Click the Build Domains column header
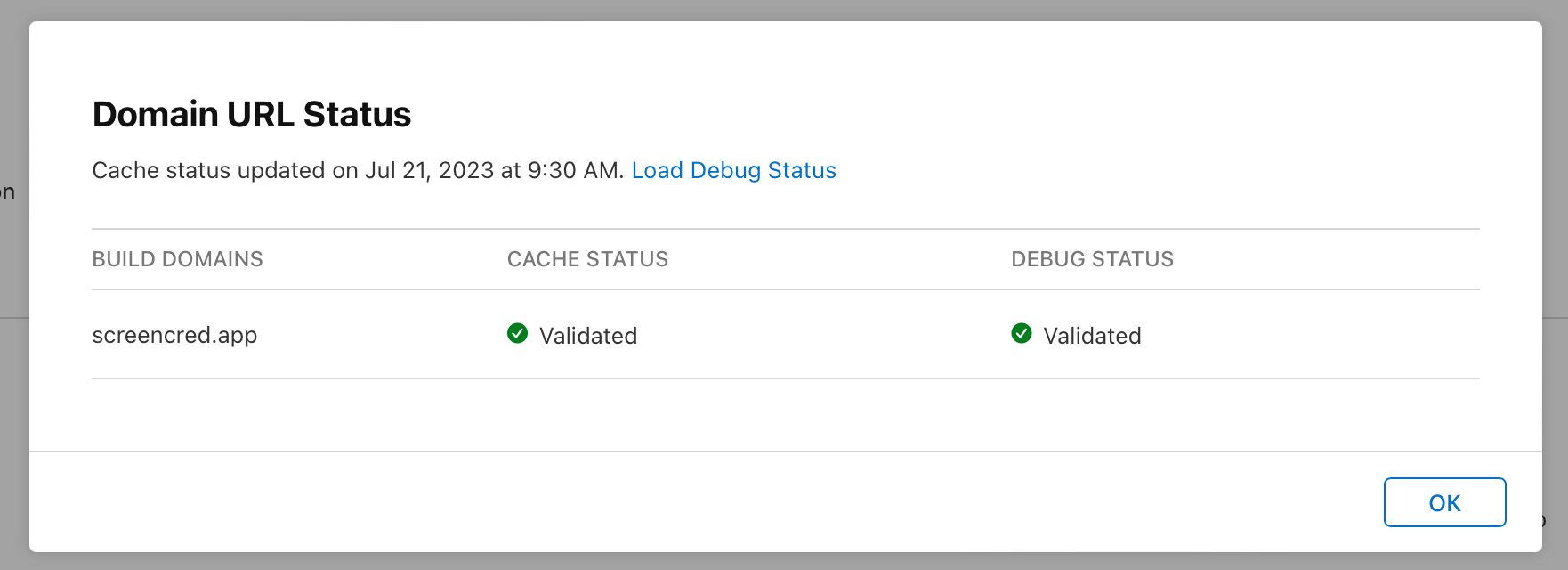This screenshot has height=570, width=1568. 178,259
